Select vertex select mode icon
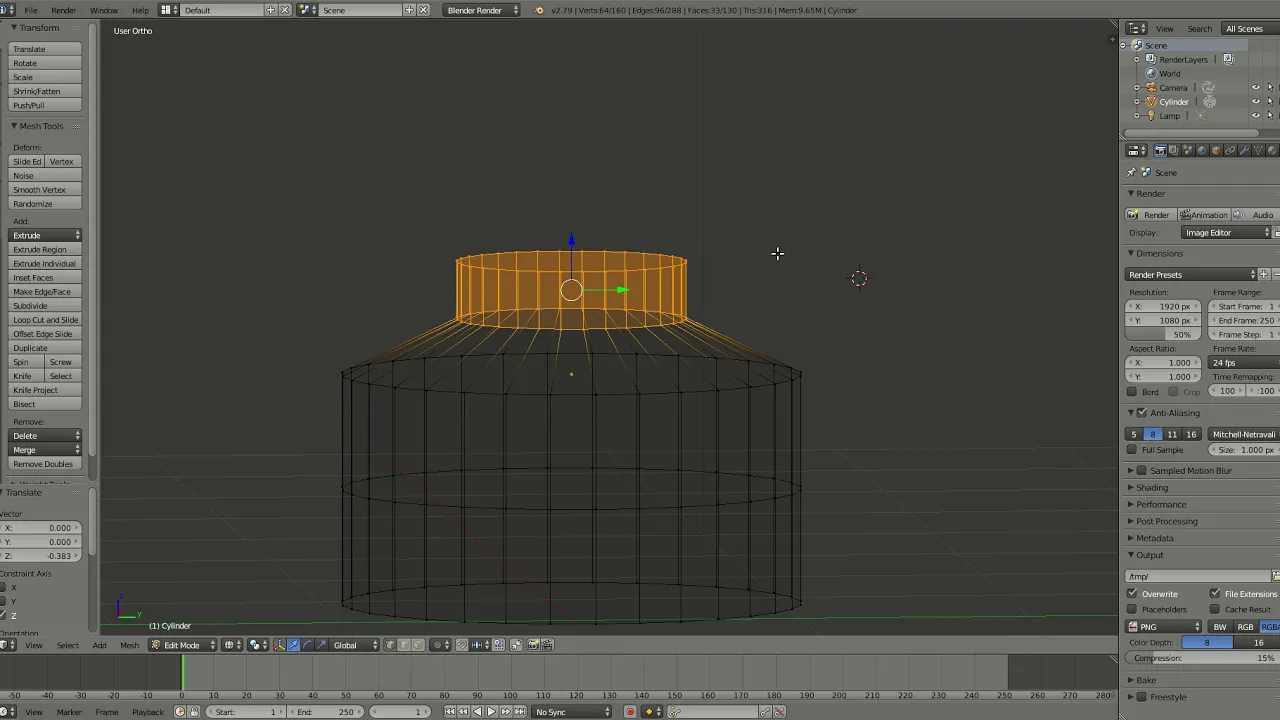Viewport: 1280px width, 720px height. (x=390, y=645)
